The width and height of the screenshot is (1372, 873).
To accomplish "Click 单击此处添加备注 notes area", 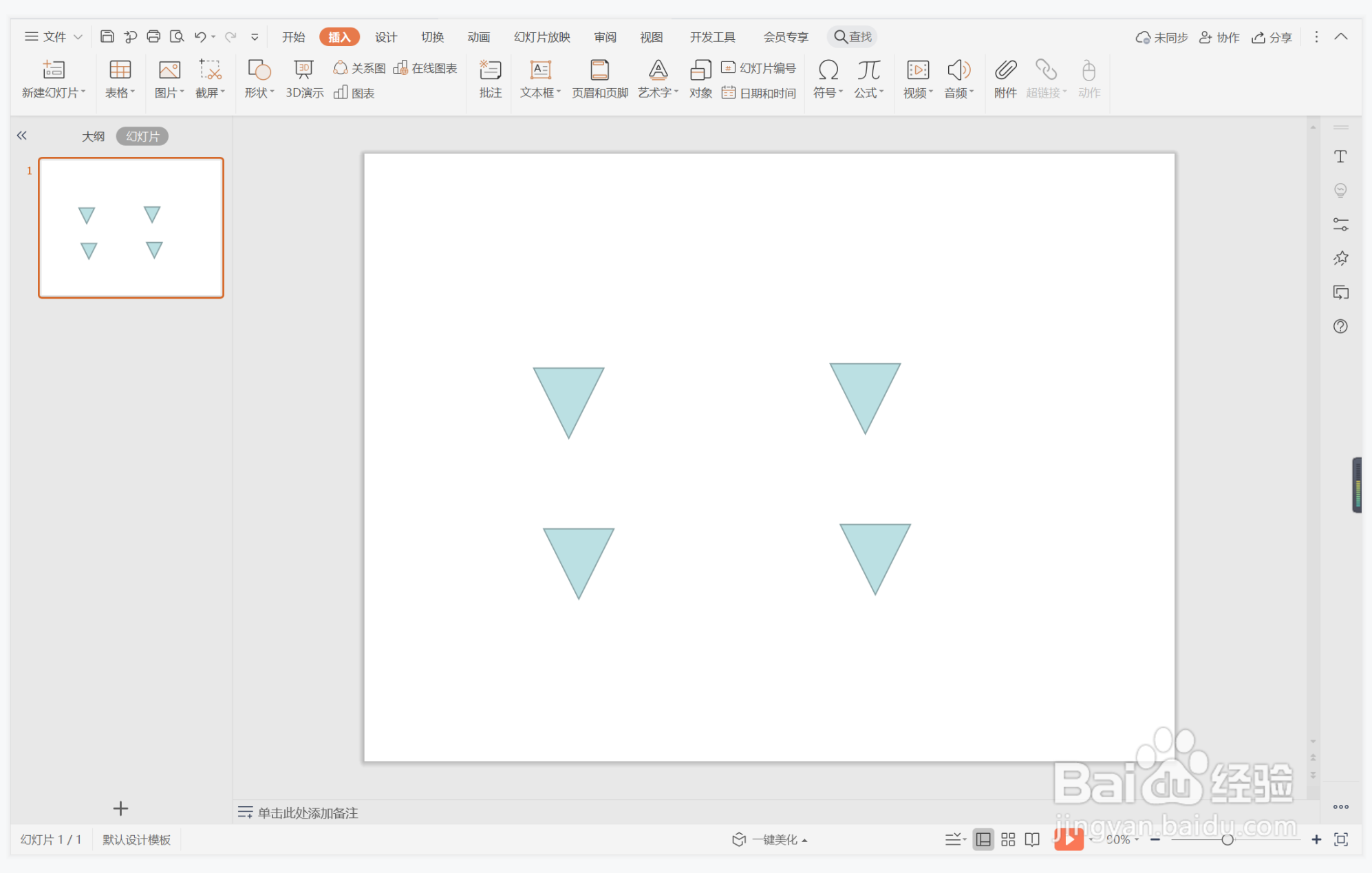I will [308, 812].
